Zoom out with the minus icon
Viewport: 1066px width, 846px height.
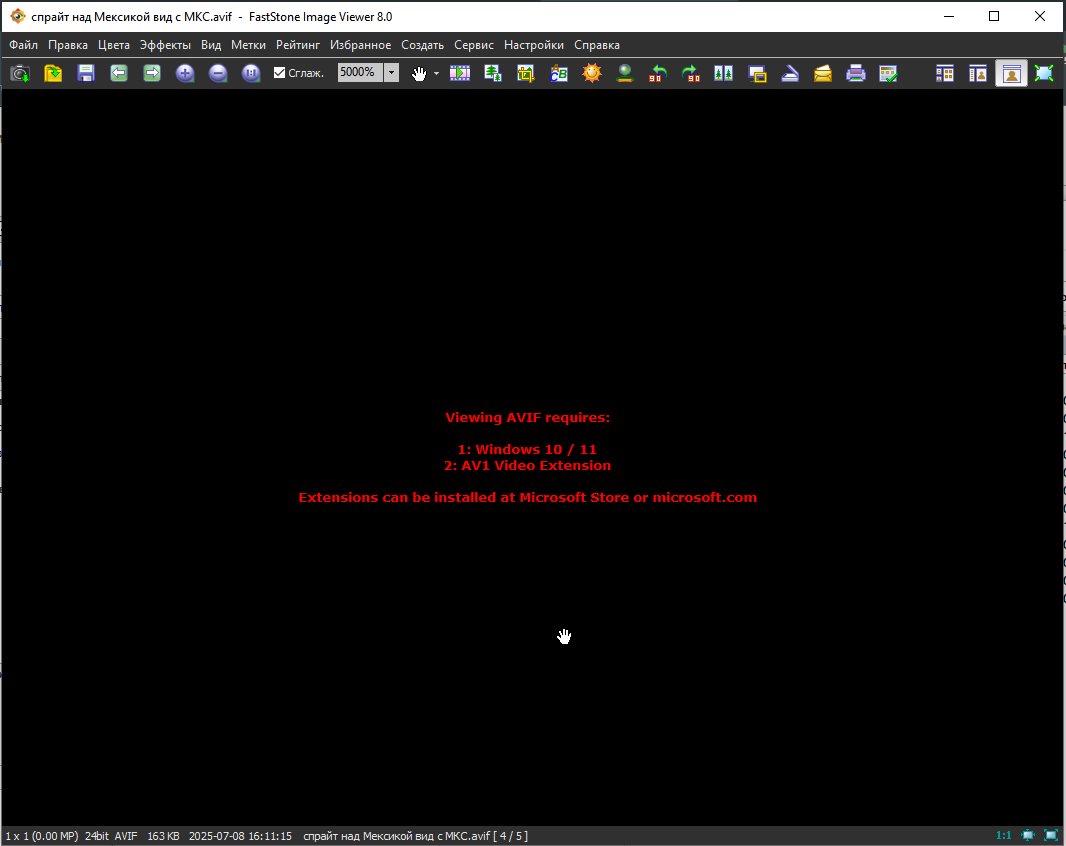(218, 73)
